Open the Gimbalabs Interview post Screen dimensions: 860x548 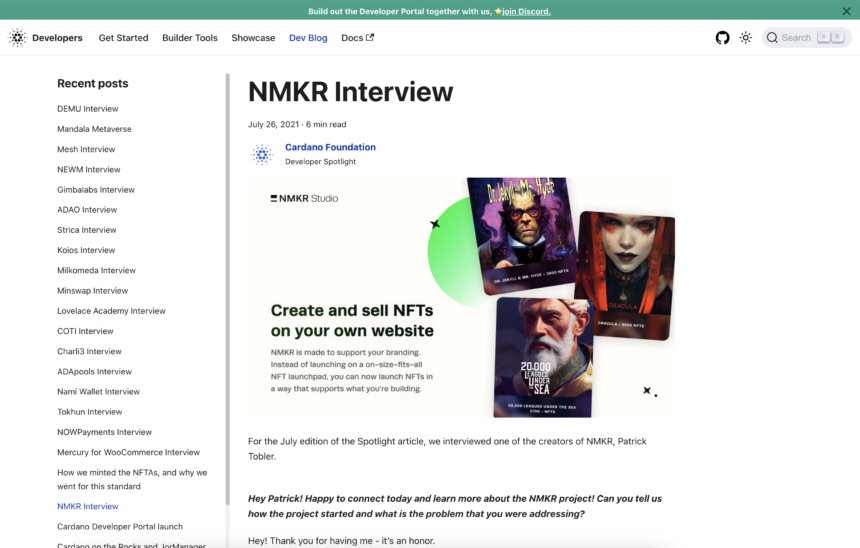pyautogui.click(x=96, y=190)
